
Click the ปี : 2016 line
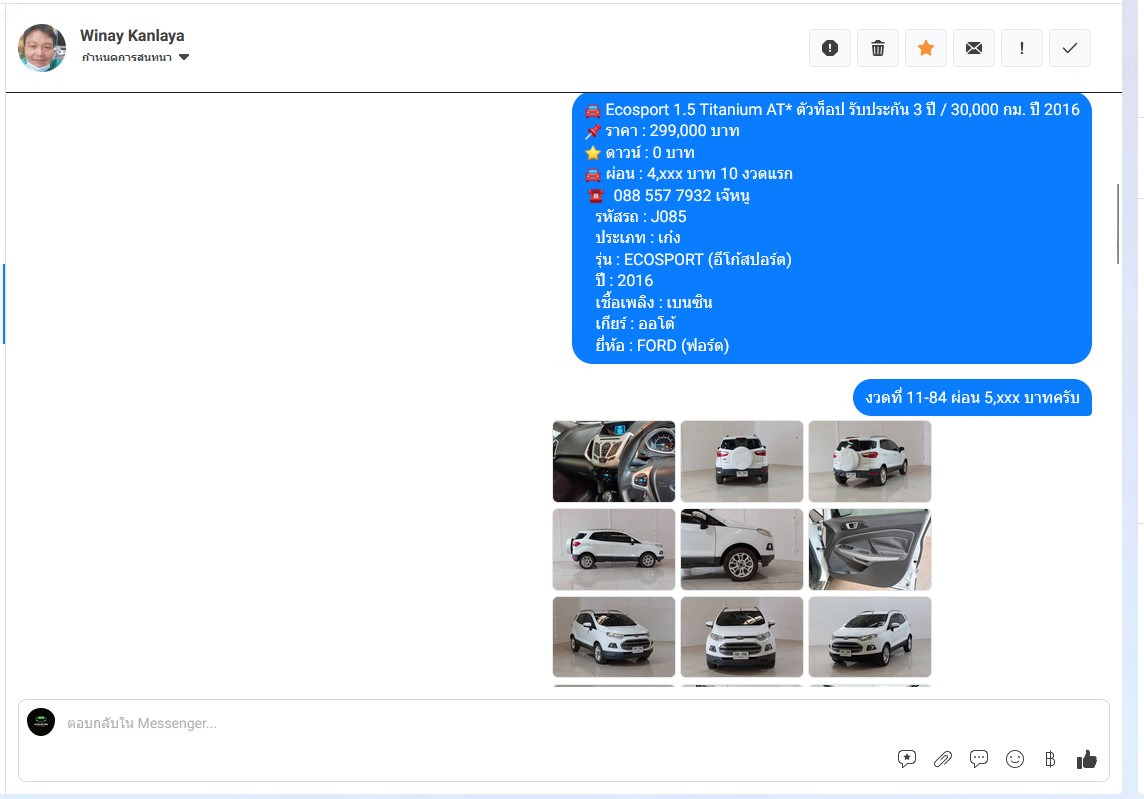(x=624, y=280)
